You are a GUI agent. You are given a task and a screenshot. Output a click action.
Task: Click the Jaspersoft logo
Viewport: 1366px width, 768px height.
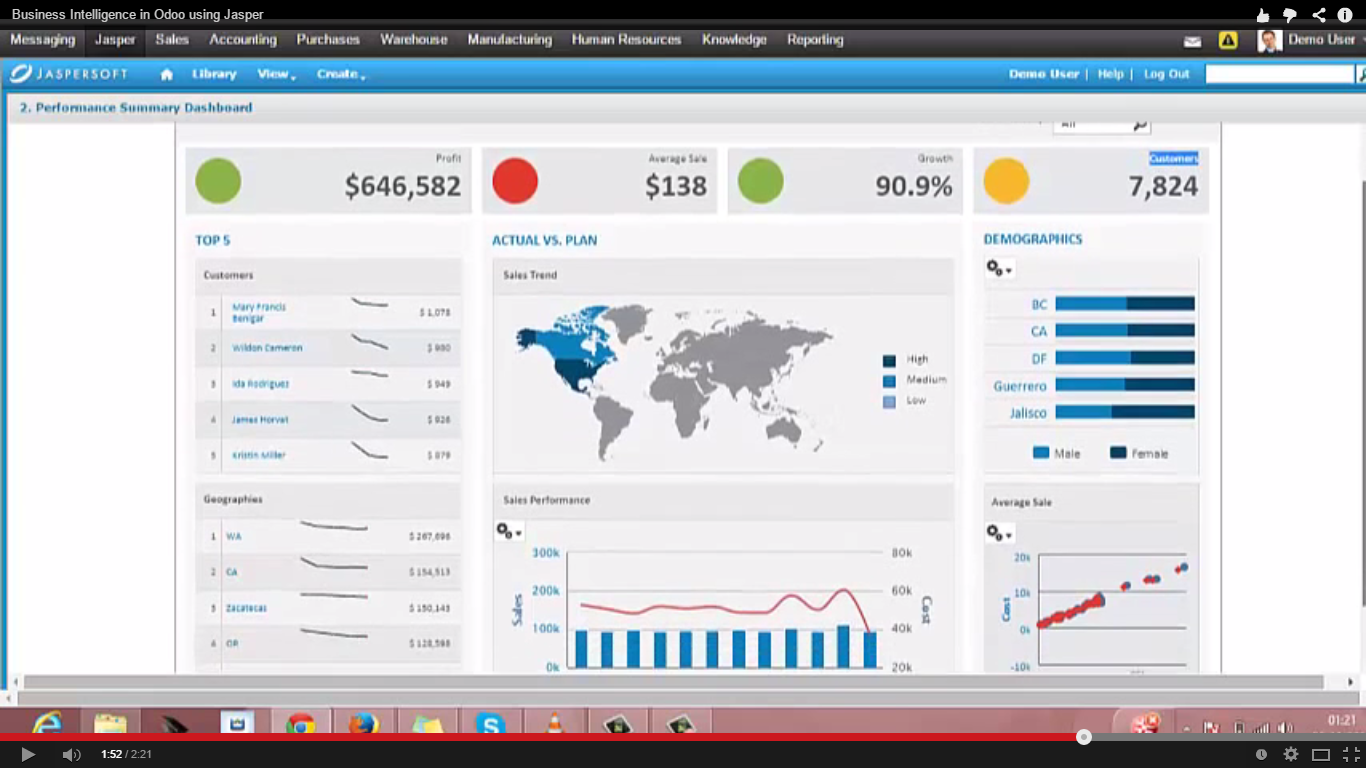69,74
